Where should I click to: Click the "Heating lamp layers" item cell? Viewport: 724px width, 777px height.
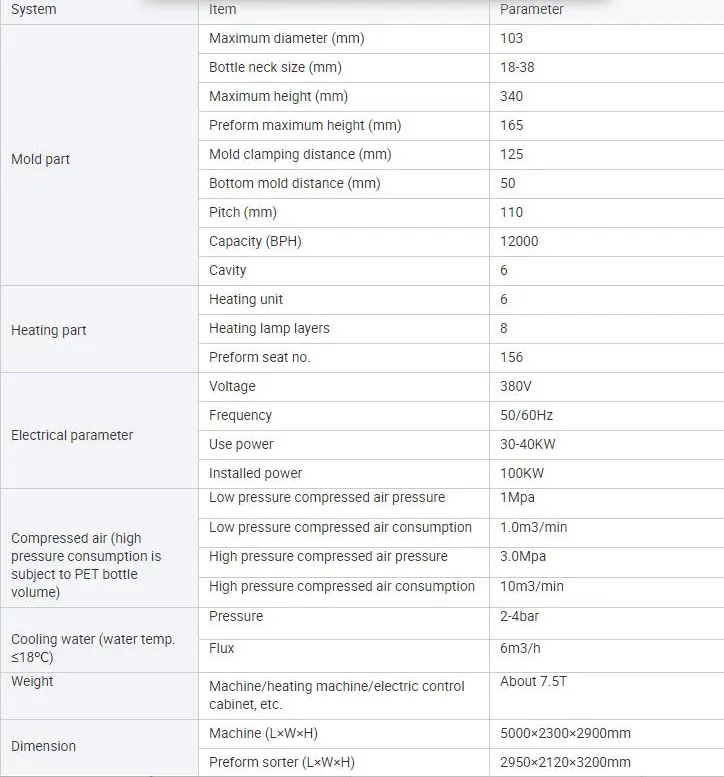click(x=269, y=328)
